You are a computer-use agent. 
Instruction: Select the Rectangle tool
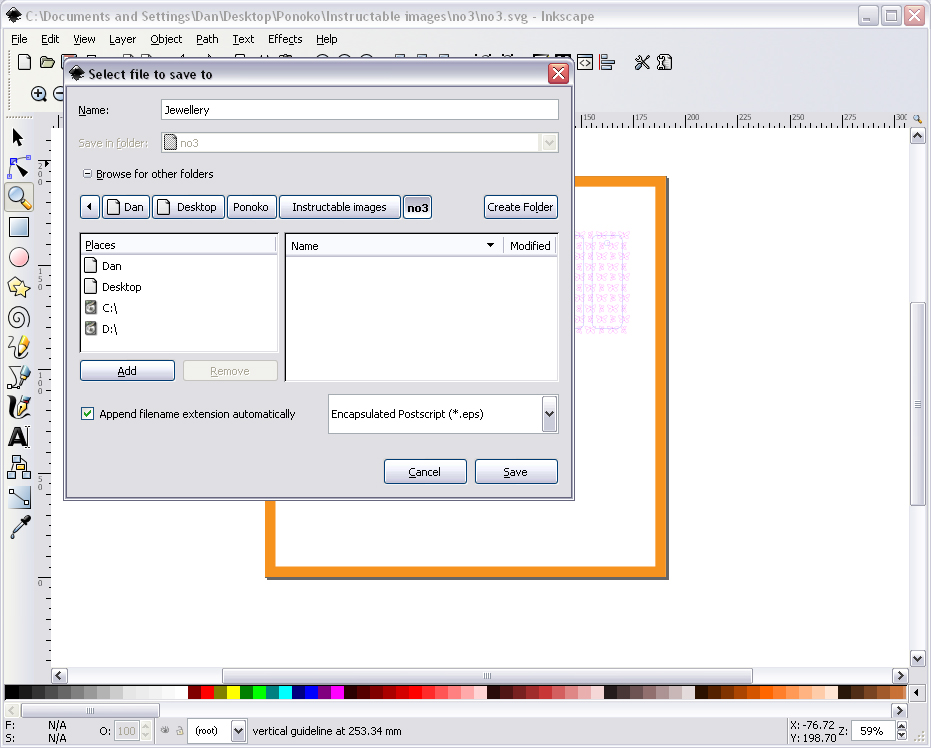pyautogui.click(x=19, y=227)
